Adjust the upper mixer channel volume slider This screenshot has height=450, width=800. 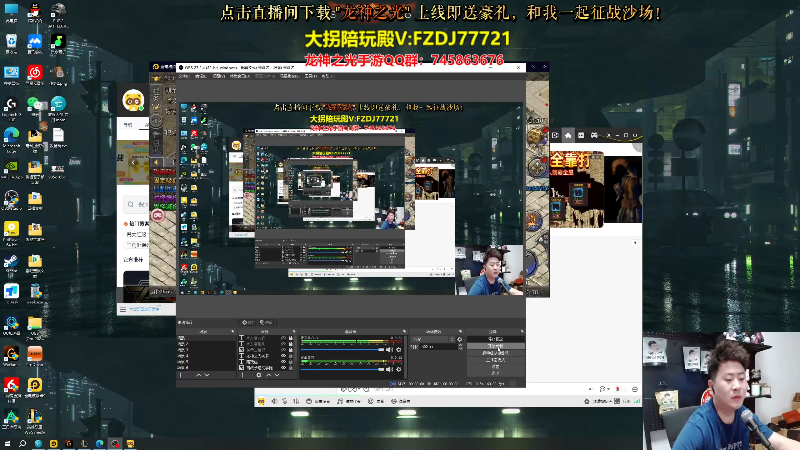pos(342,349)
